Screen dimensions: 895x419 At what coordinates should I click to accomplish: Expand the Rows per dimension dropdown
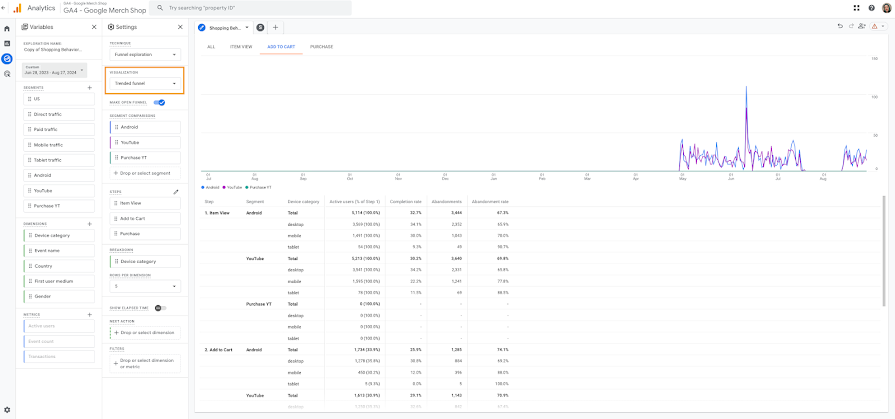145,286
